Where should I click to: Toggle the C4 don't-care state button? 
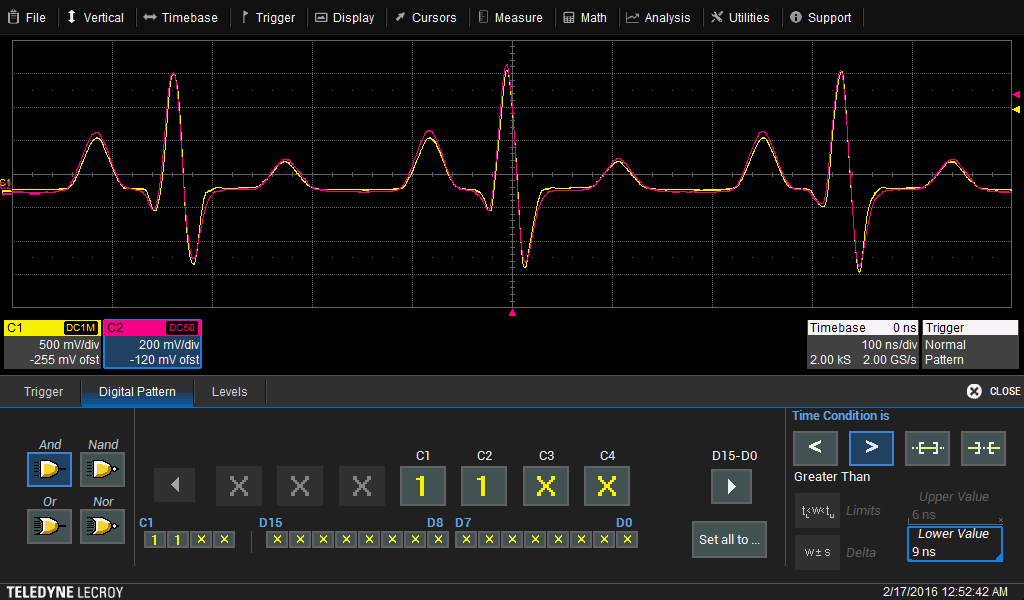click(607, 486)
